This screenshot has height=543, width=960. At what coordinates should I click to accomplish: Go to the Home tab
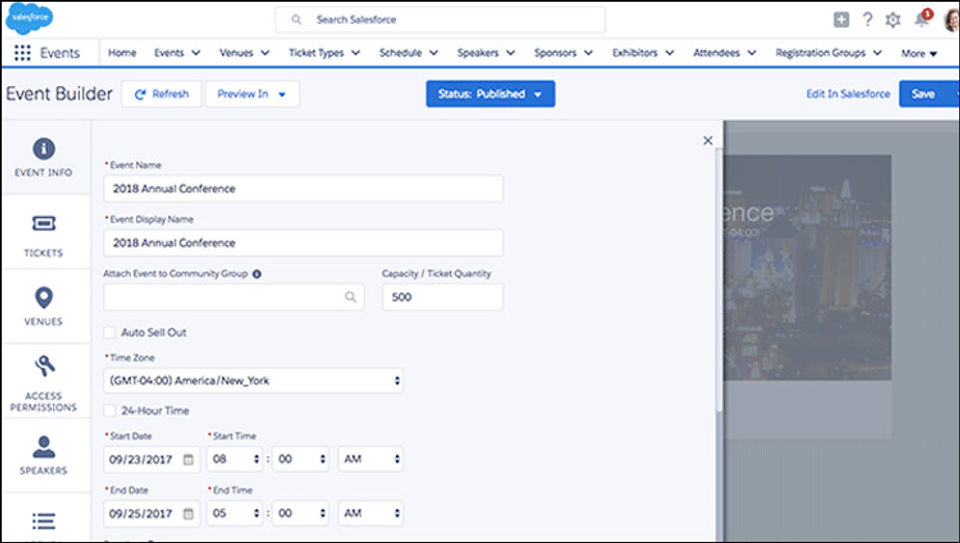(x=122, y=53)
